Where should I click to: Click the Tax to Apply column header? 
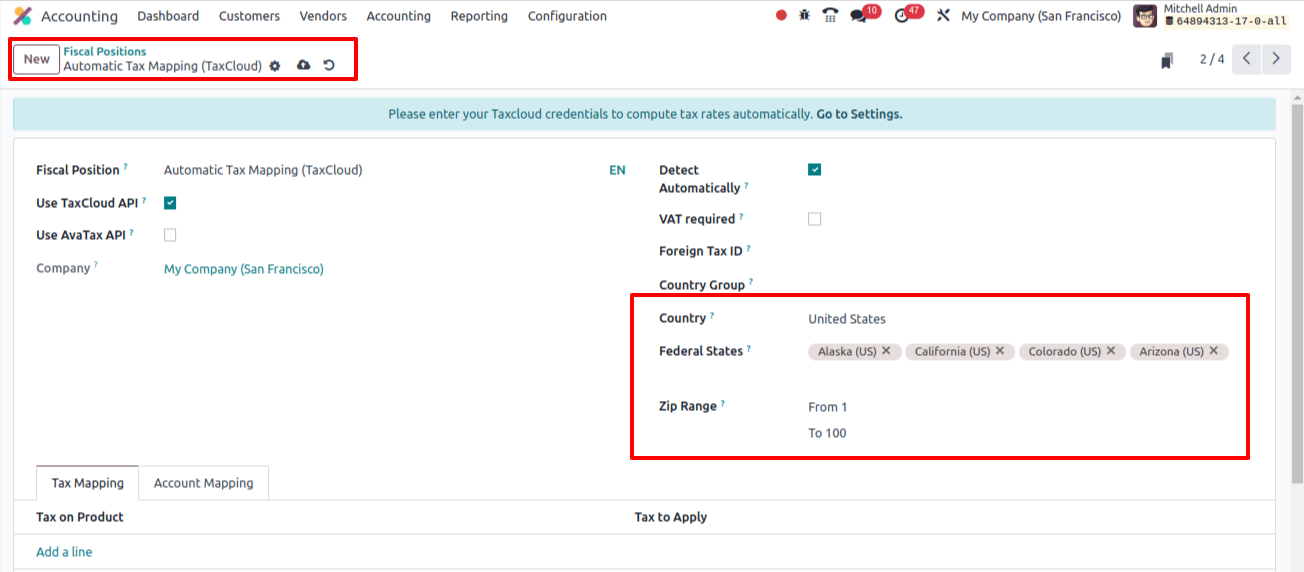pyautogui.click(x=671, y=517)
